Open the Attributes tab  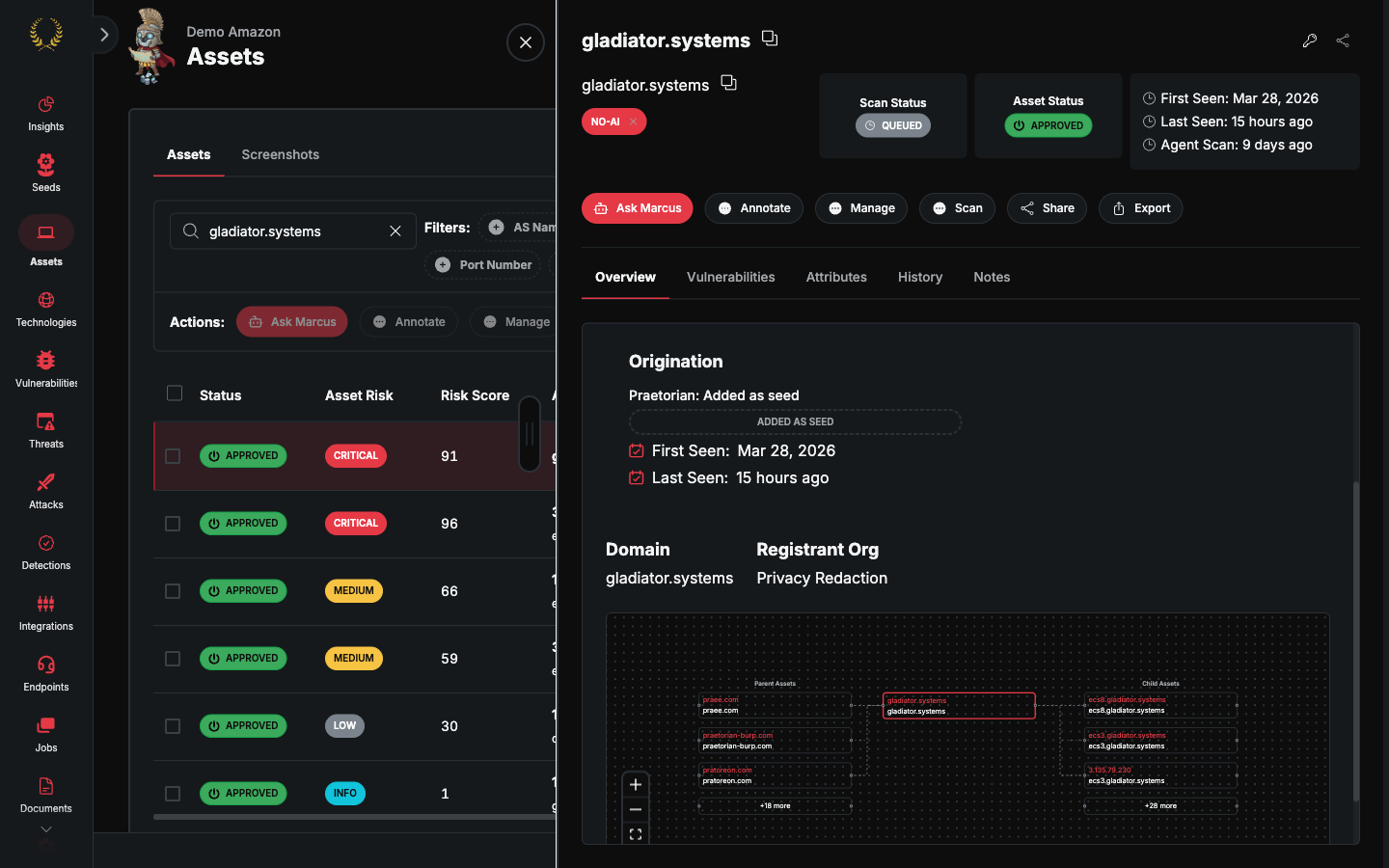(836, 278)
